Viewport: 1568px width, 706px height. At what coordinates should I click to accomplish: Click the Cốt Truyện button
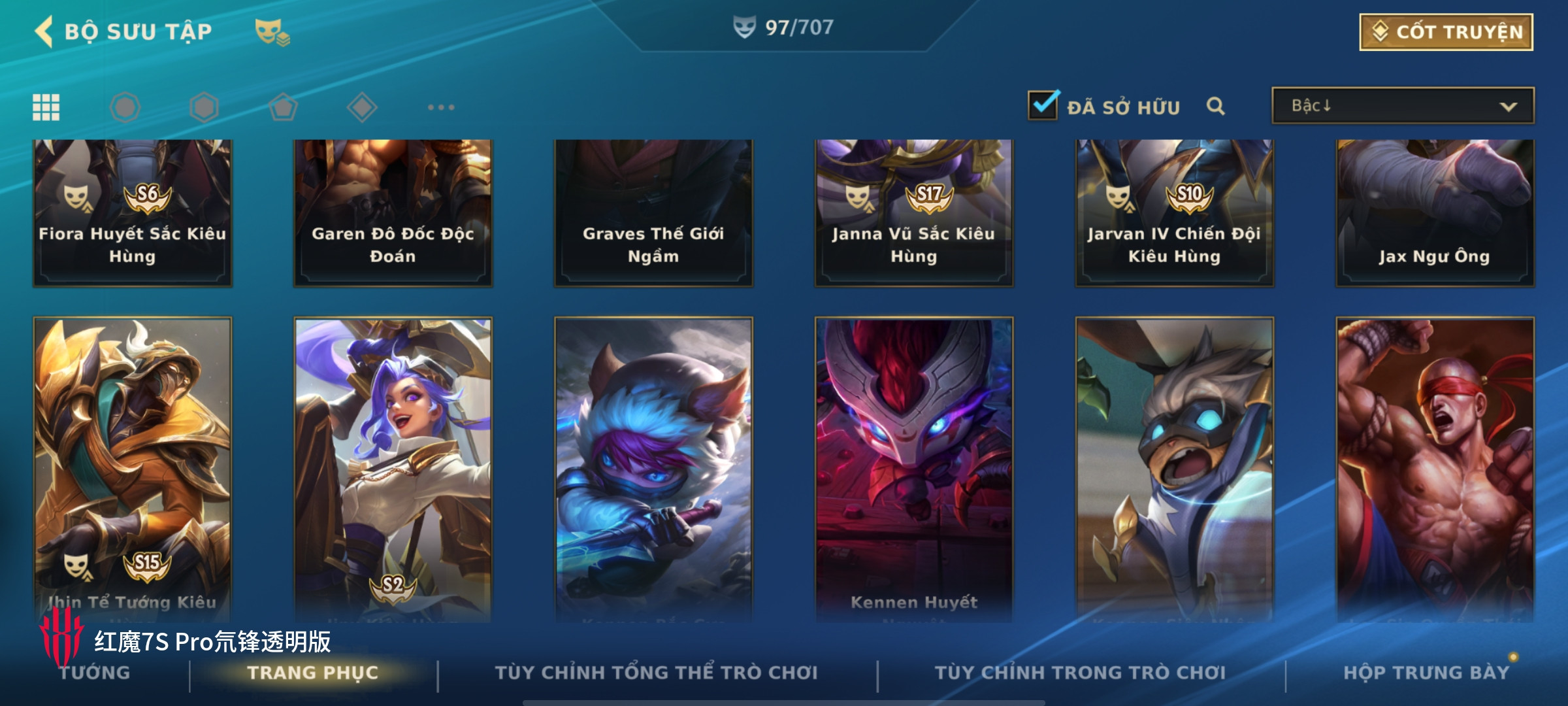coord(1446,32)
